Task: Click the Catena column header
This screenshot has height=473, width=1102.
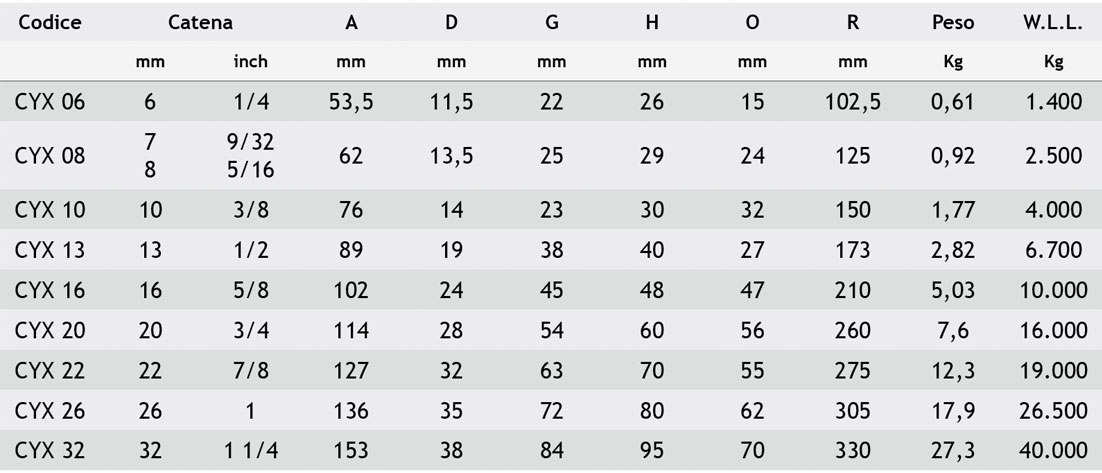Action: [200, 24]
